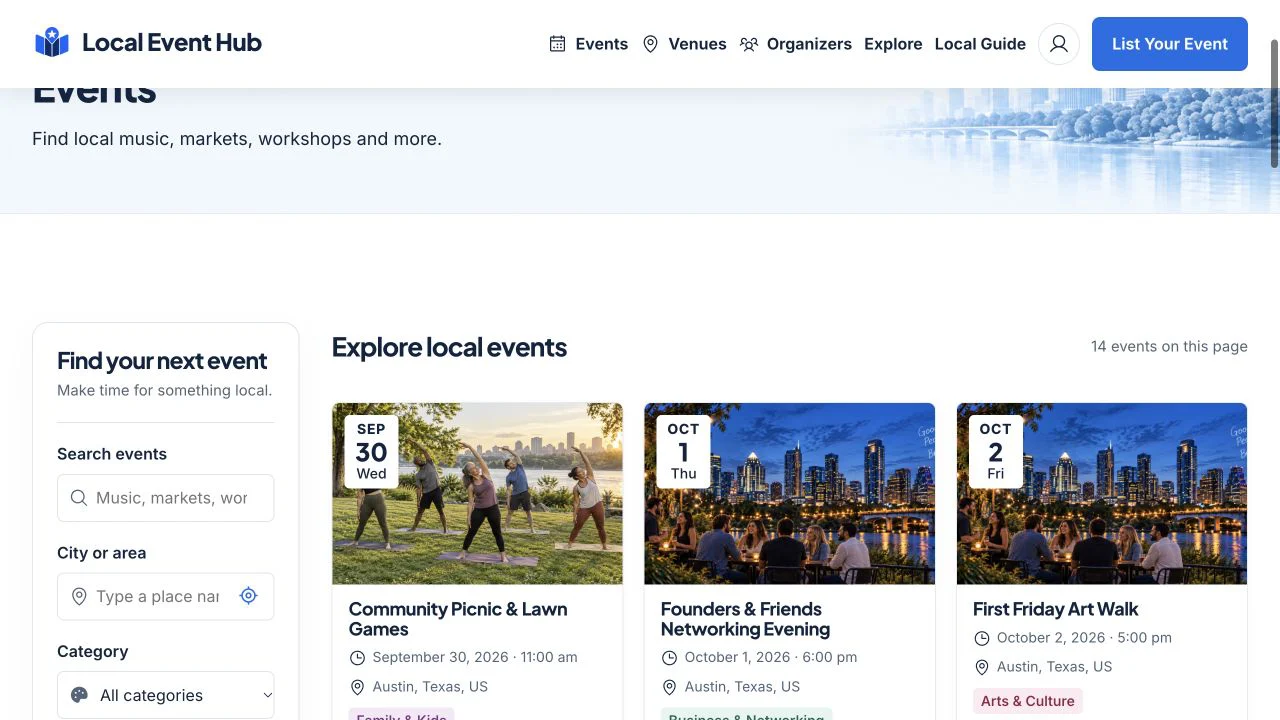The height and width of the screenshot is (720, 1280).
Task: Click the palette icon in Category selector
Action: pos(80,695)
